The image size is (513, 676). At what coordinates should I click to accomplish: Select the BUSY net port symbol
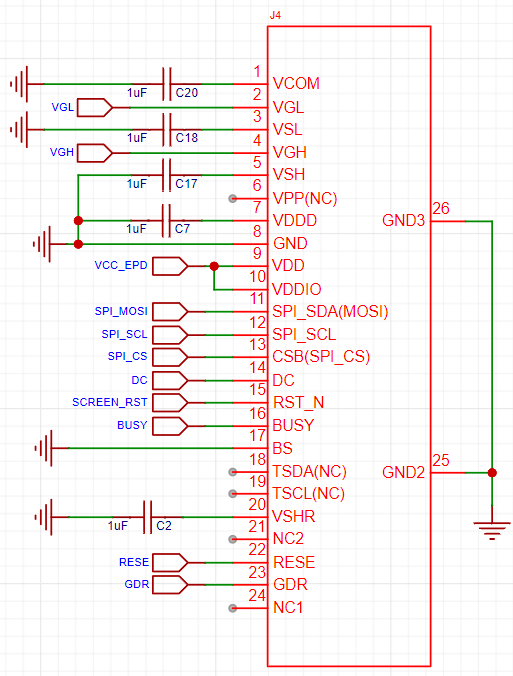pos(170,426)
